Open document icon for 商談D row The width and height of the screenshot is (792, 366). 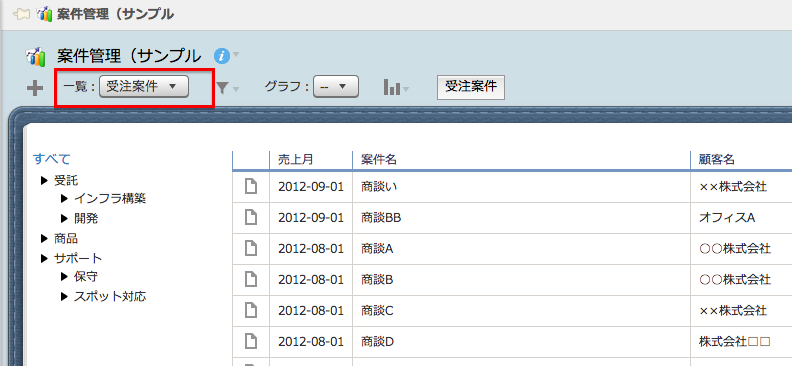(x=251, y=341)
